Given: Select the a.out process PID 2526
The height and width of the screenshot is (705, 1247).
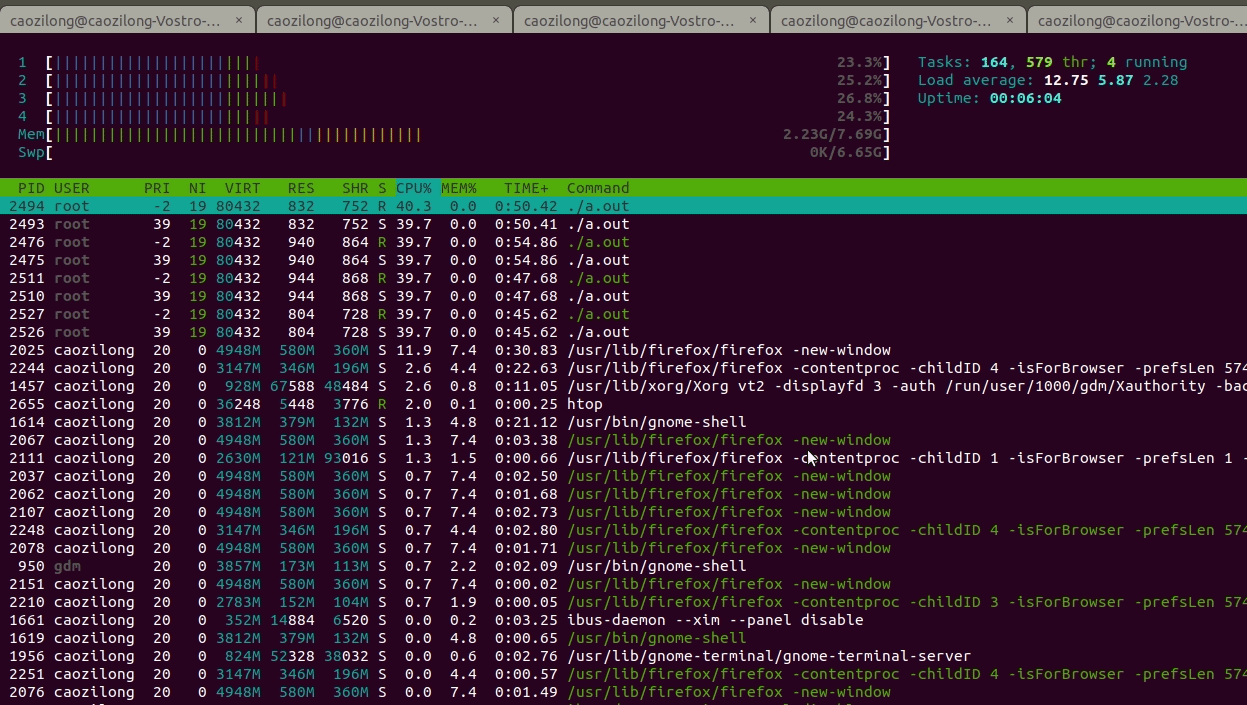Looking at the screenshot, I should pyautogui.click(x=623, y=332).
